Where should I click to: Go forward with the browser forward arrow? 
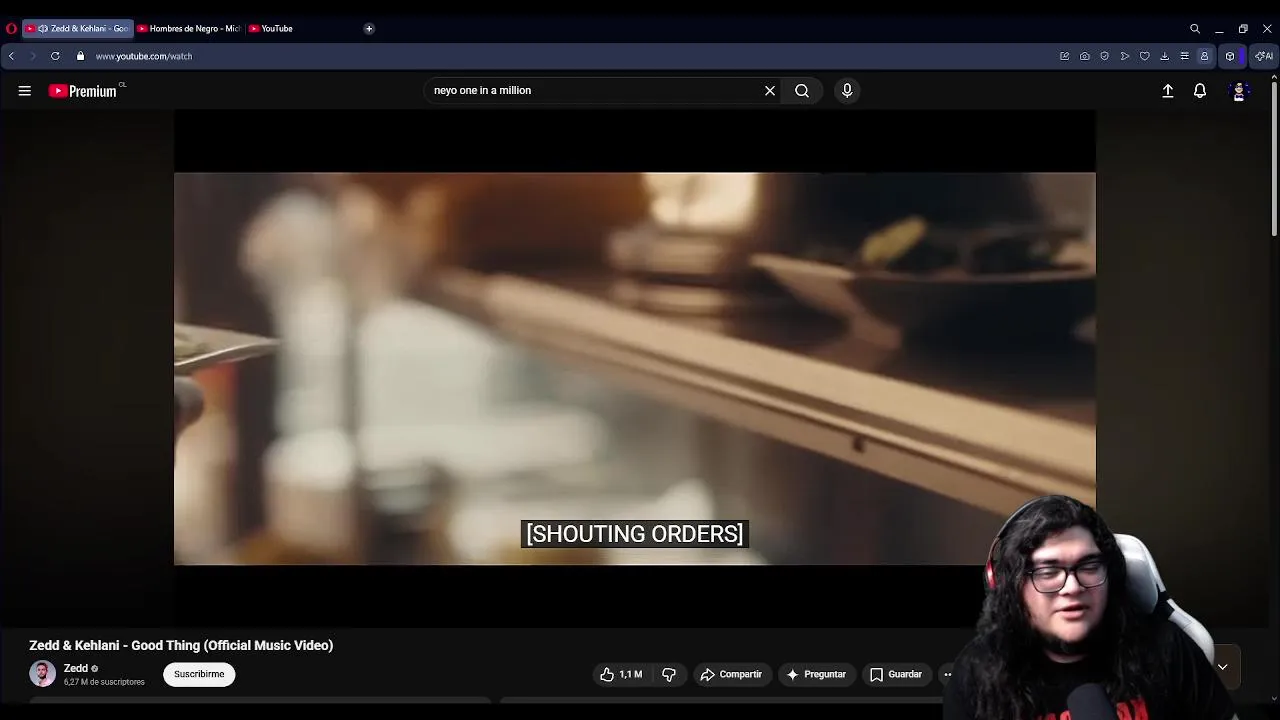[32, 56]
